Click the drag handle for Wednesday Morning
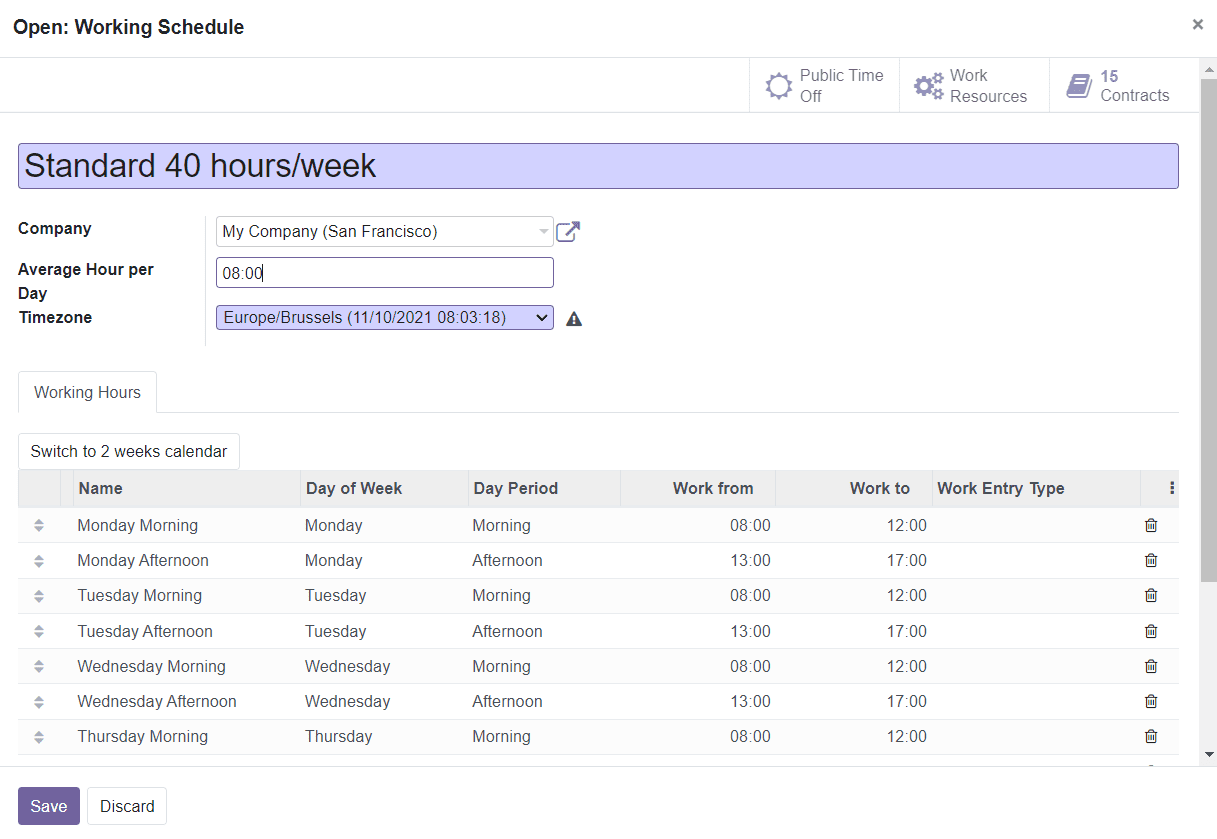This screenshot has width=1217, height=839. coord(38,666)
